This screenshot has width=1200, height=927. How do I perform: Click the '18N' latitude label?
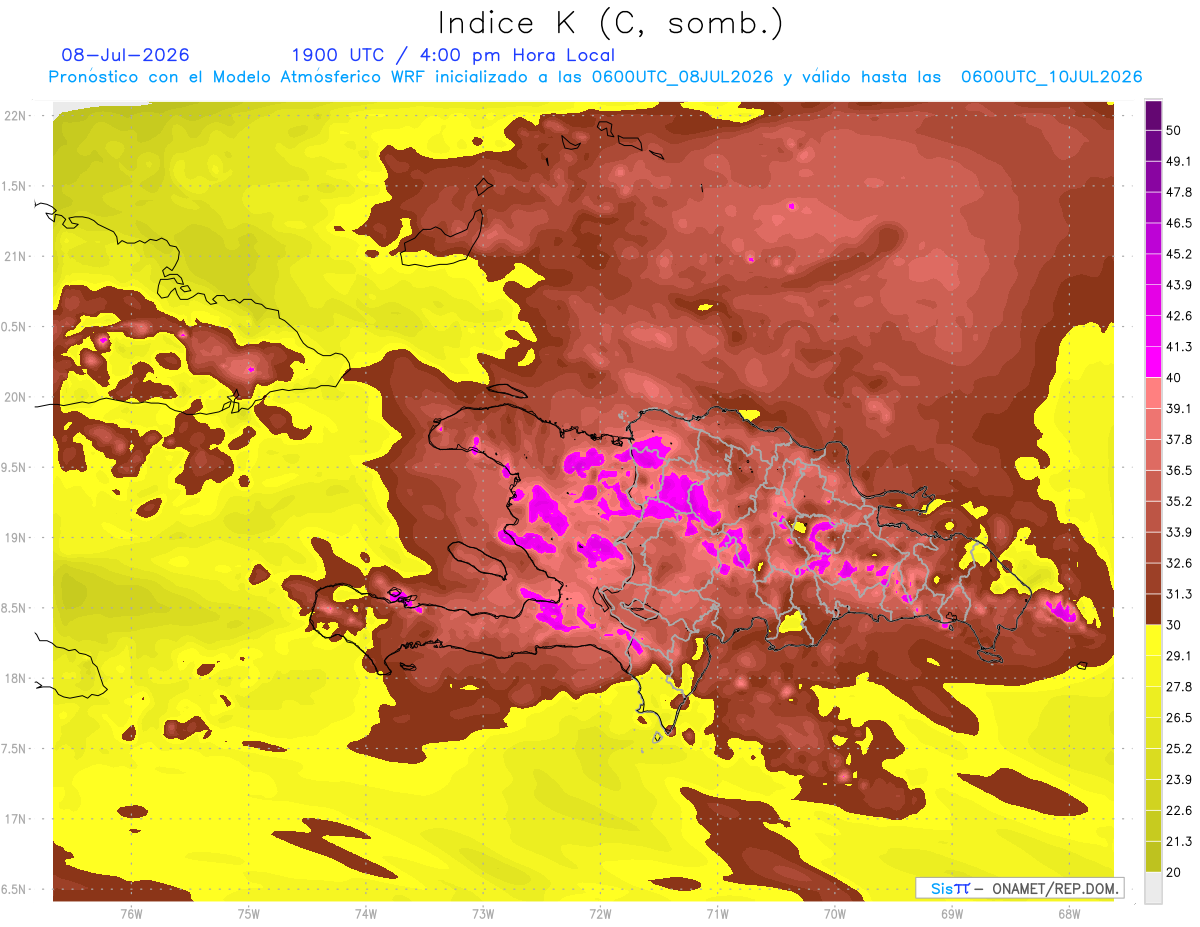[14, 679]
